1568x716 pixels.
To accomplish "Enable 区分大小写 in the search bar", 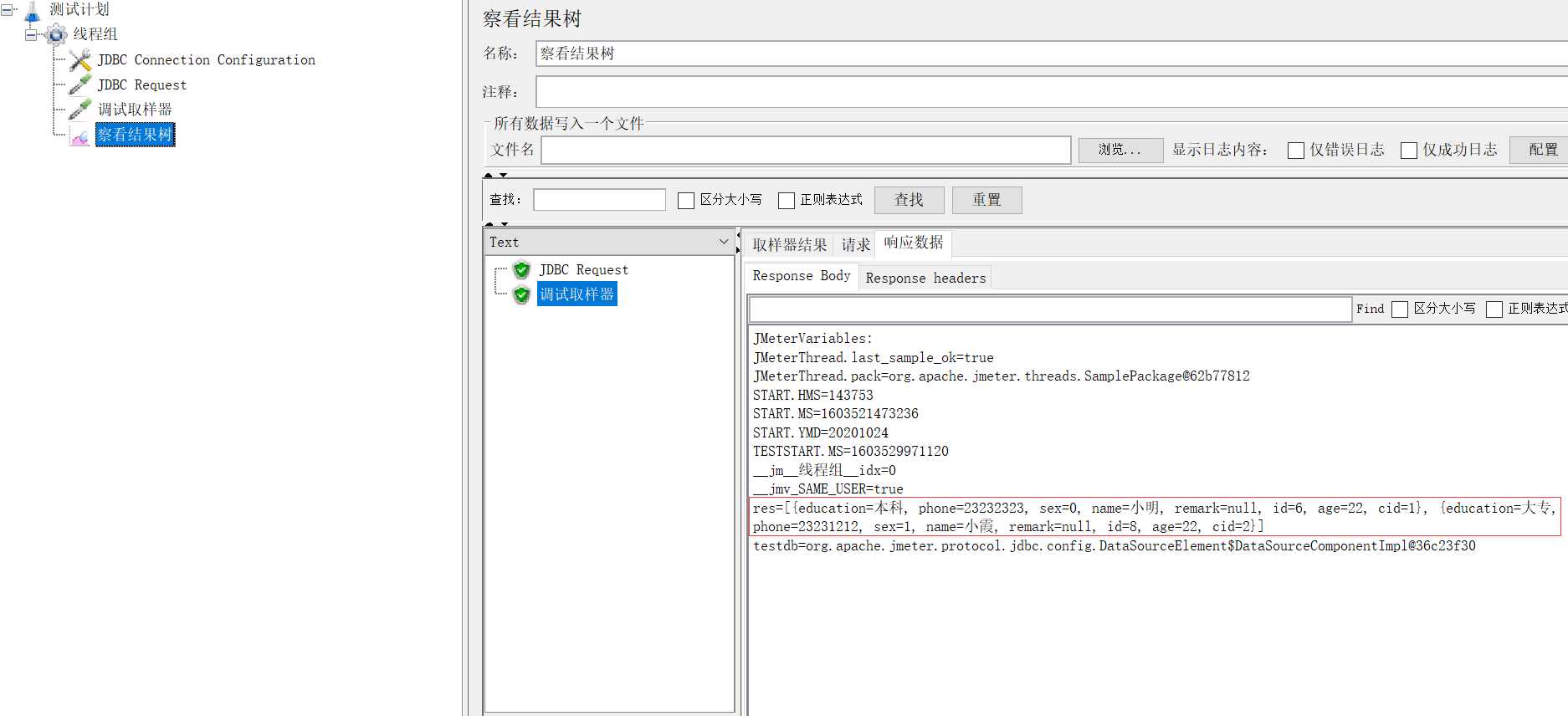I will [686, 201].
